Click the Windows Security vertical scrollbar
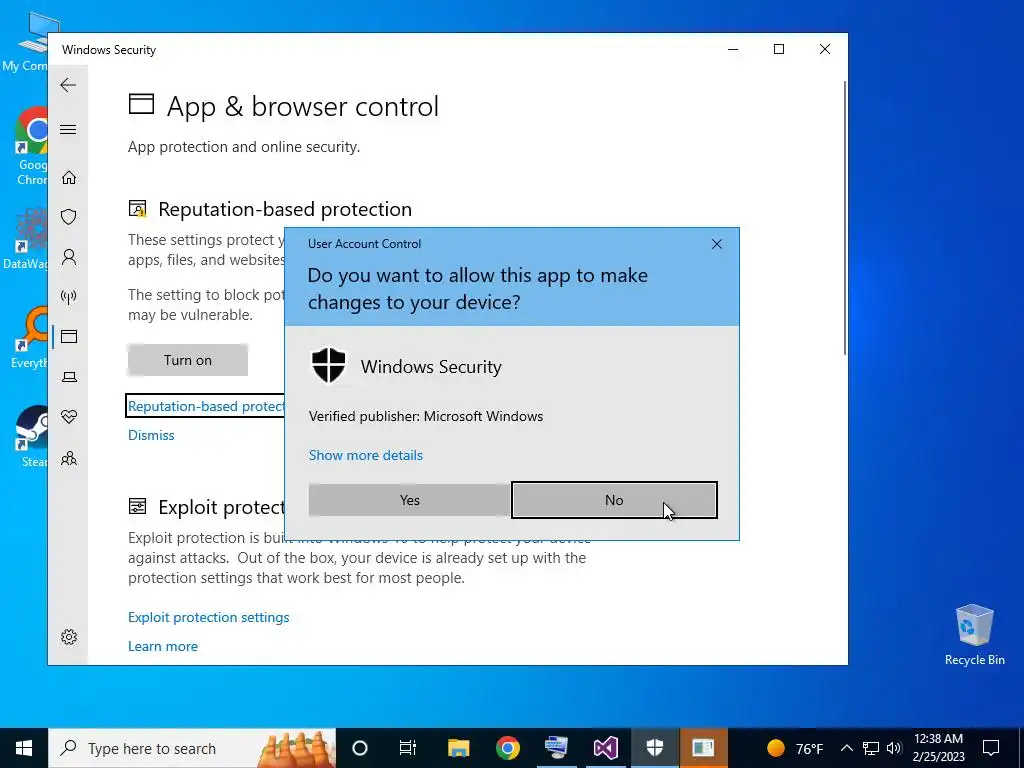Viewport: 1024px width, 768px height. tap(844, 219)
